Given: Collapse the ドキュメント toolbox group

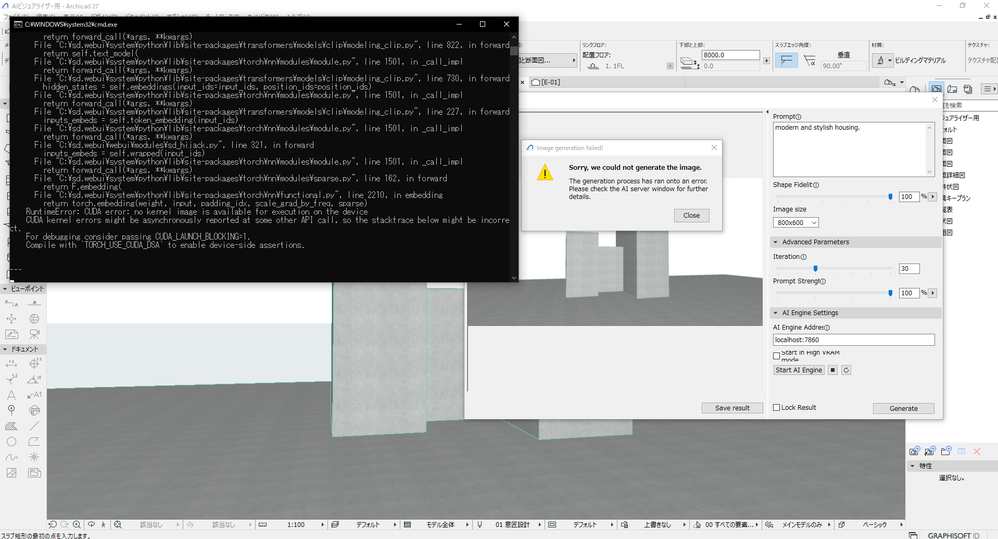Looking at the screenshot, I should (x=5, y=349).
